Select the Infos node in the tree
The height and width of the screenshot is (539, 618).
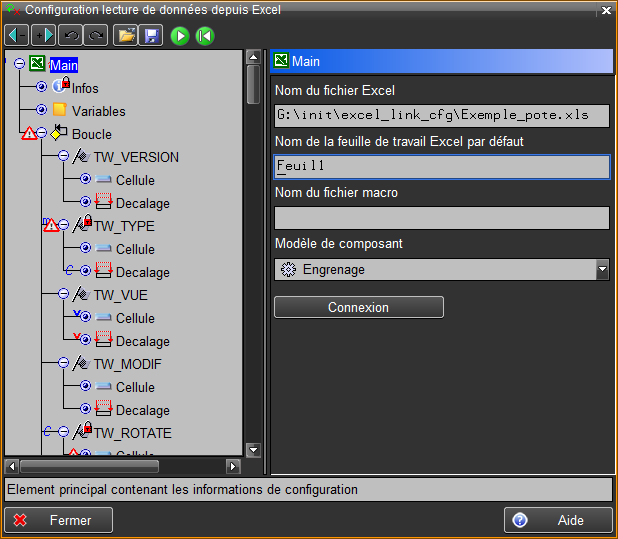[85, 88]
